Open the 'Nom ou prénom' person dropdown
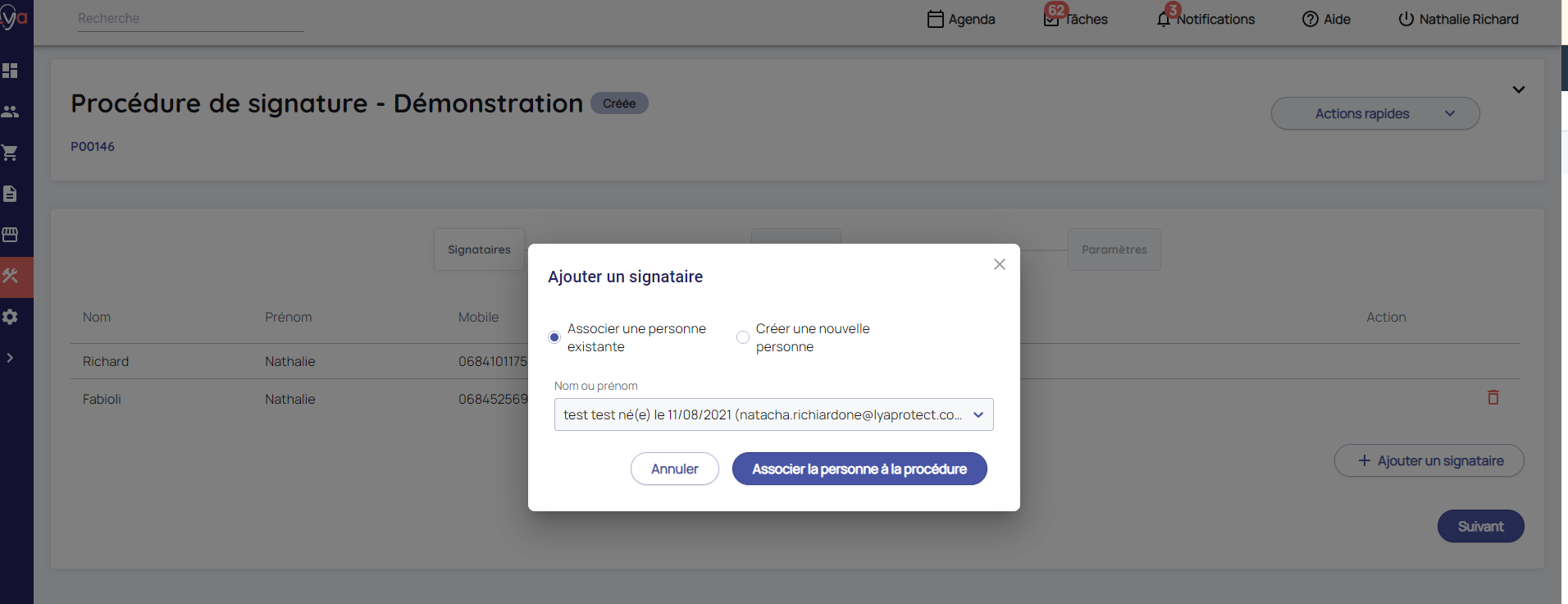Viewport: 1568px width, 604px height. (x=773, y=414)
